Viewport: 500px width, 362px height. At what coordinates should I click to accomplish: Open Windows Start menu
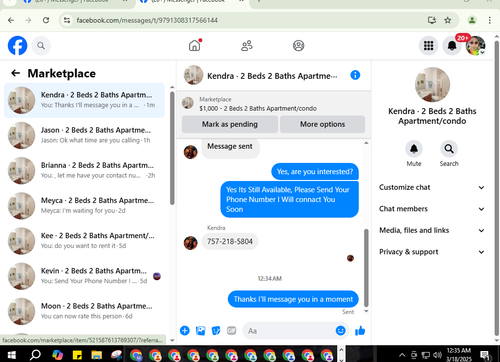point(11,355)
